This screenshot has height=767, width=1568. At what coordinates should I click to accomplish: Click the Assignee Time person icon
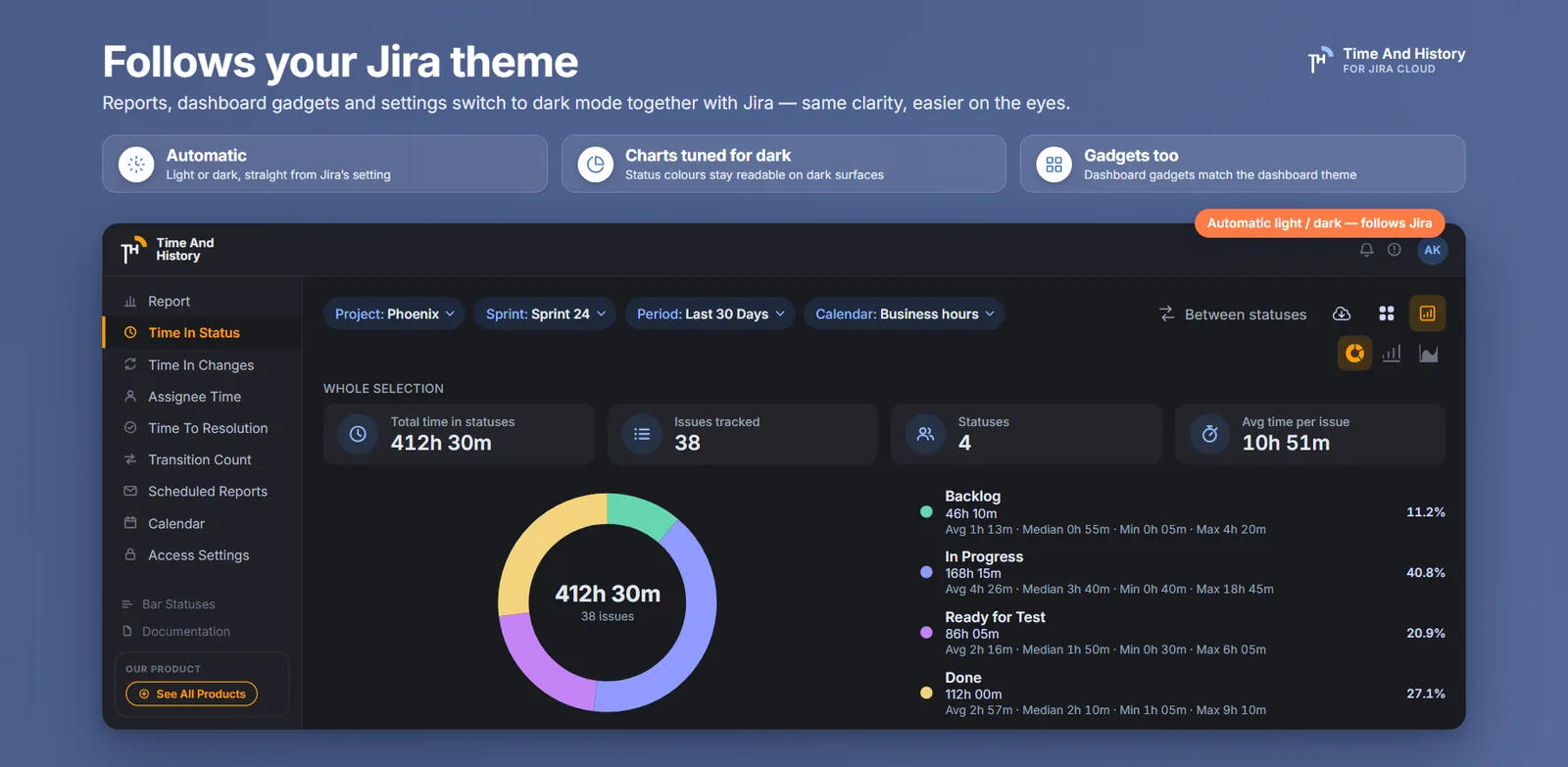click(x=130, y=396)
